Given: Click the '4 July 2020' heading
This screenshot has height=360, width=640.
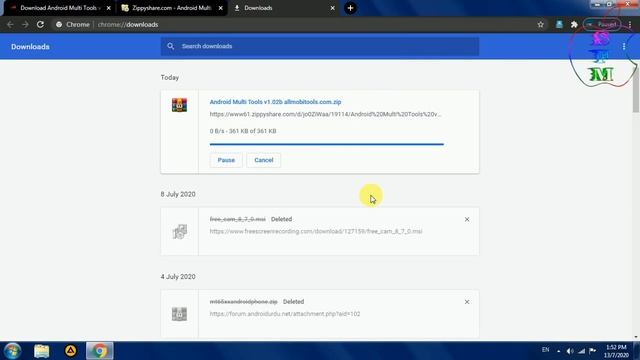Looking at the screenshot, I should tap(178, 277).
